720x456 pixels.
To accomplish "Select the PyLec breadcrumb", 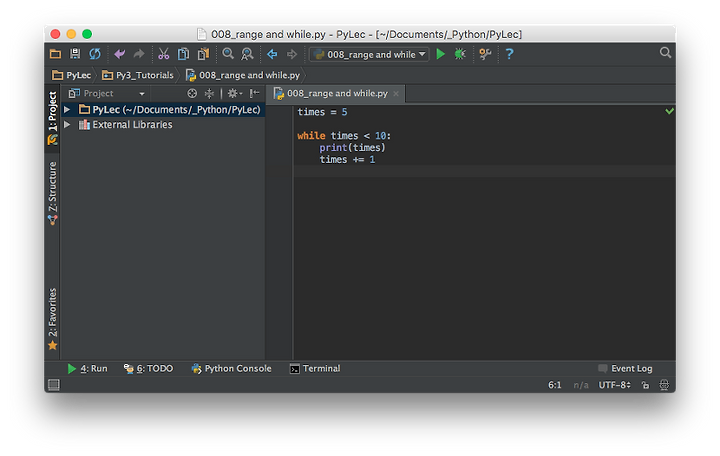I will point(72,75).
